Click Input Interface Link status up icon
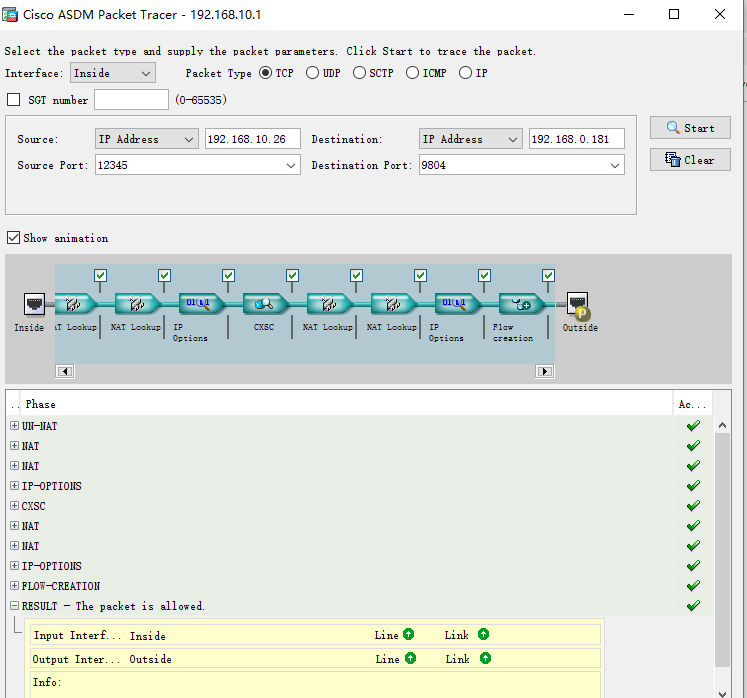 pos(483,634)
